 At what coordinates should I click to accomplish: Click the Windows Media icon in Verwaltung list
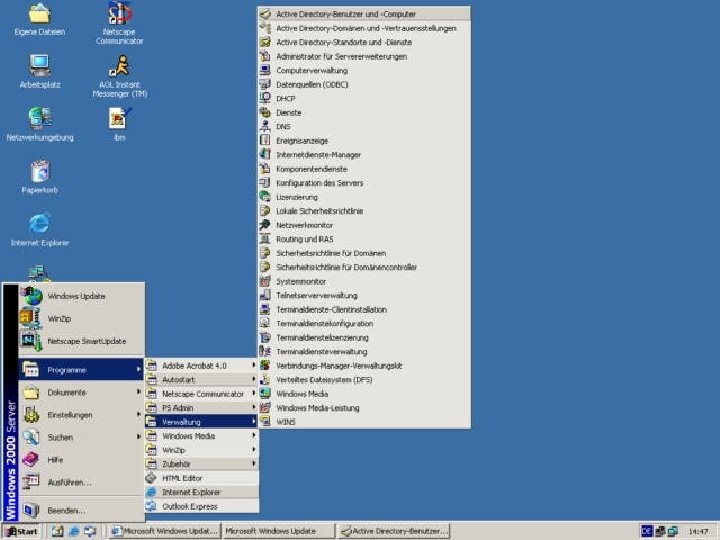(x=265, y=394)
